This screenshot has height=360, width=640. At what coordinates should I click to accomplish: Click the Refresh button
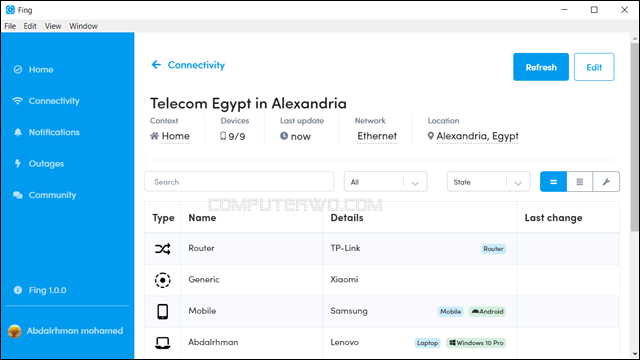(x=541, y=67)
